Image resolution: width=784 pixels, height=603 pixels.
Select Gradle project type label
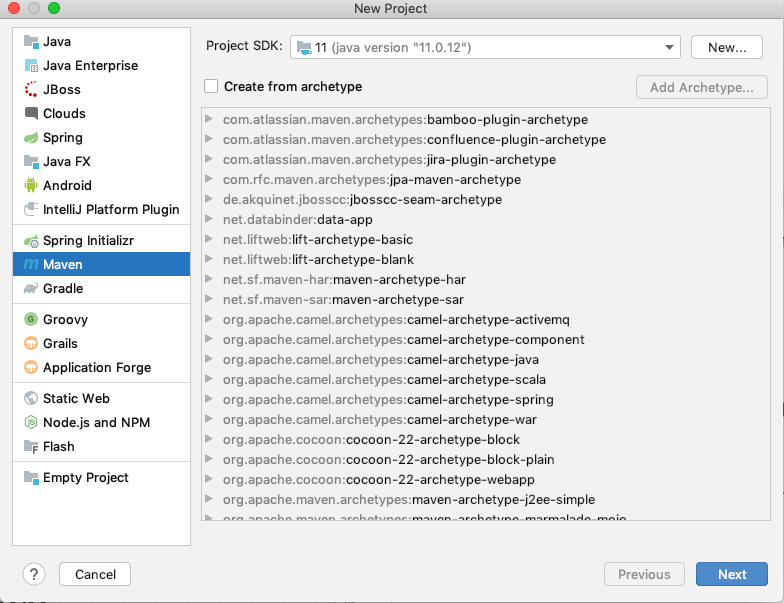pos(63,288)
